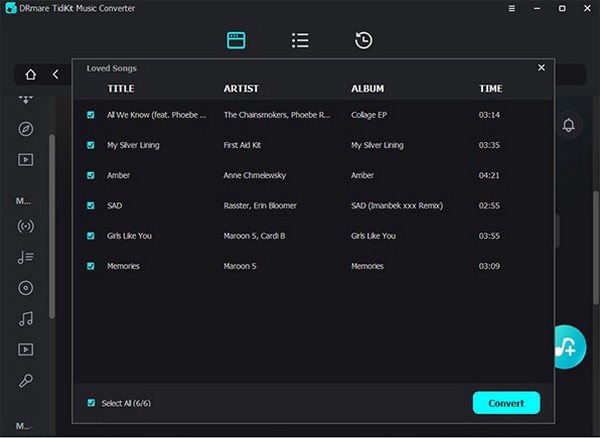The image size is (600, 438).
Task: Open the built-in browser tab icon
Action: click(x=236, y=41)
